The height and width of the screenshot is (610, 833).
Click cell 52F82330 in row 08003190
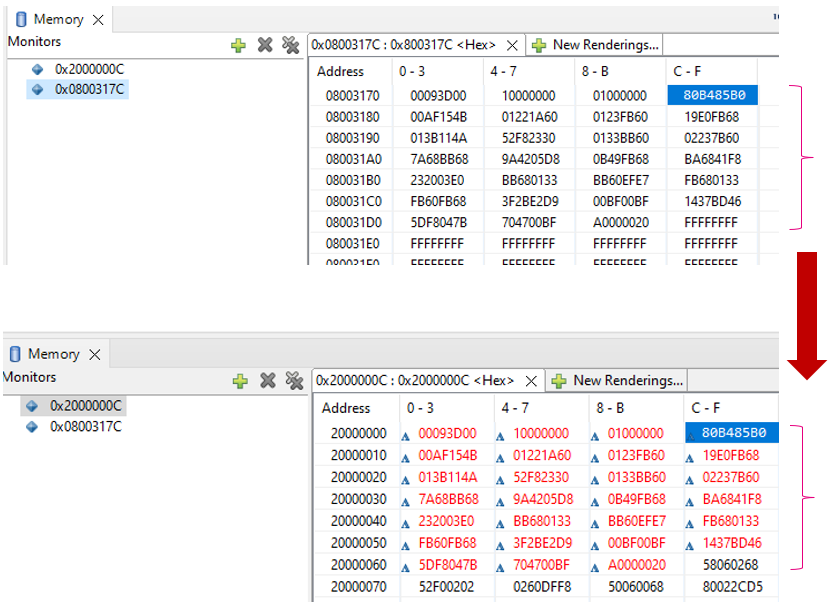click(x=529, y=138)
